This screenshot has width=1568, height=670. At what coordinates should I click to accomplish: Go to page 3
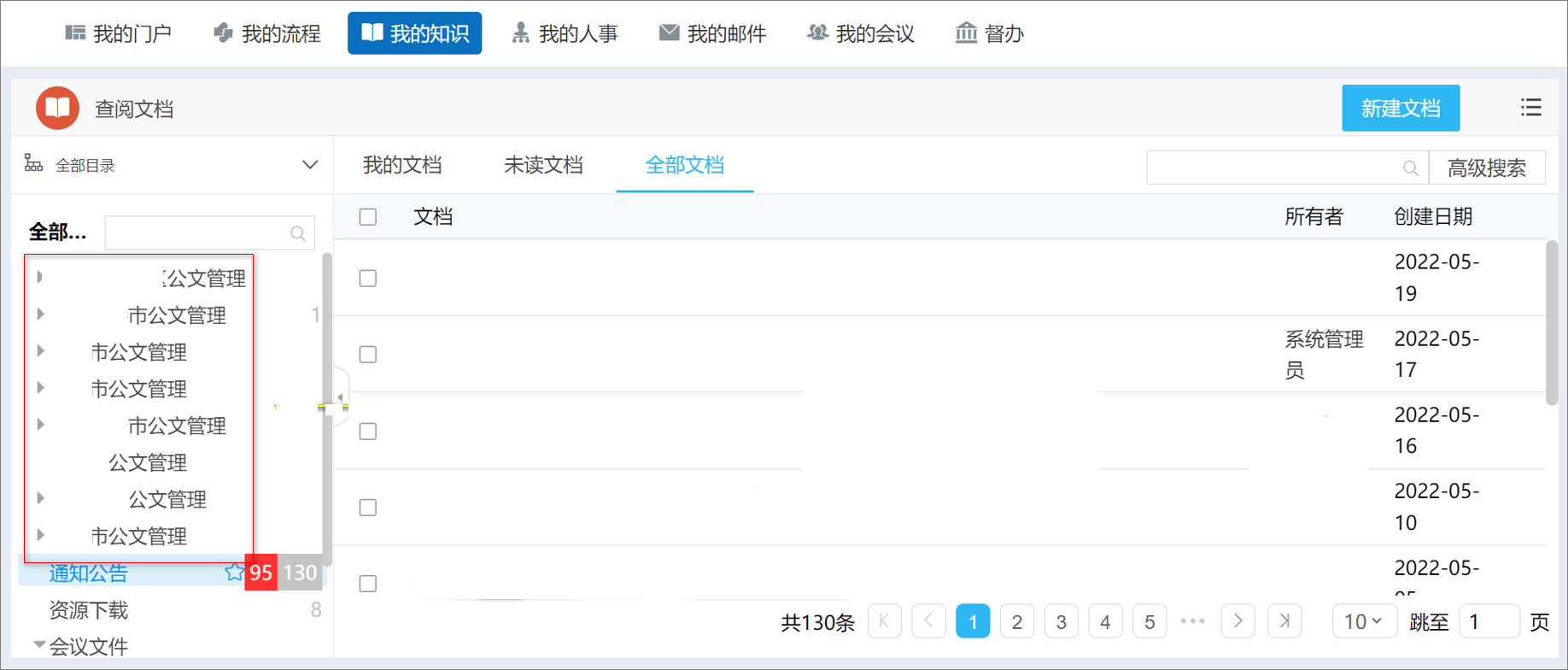[x=1062, y=621]
